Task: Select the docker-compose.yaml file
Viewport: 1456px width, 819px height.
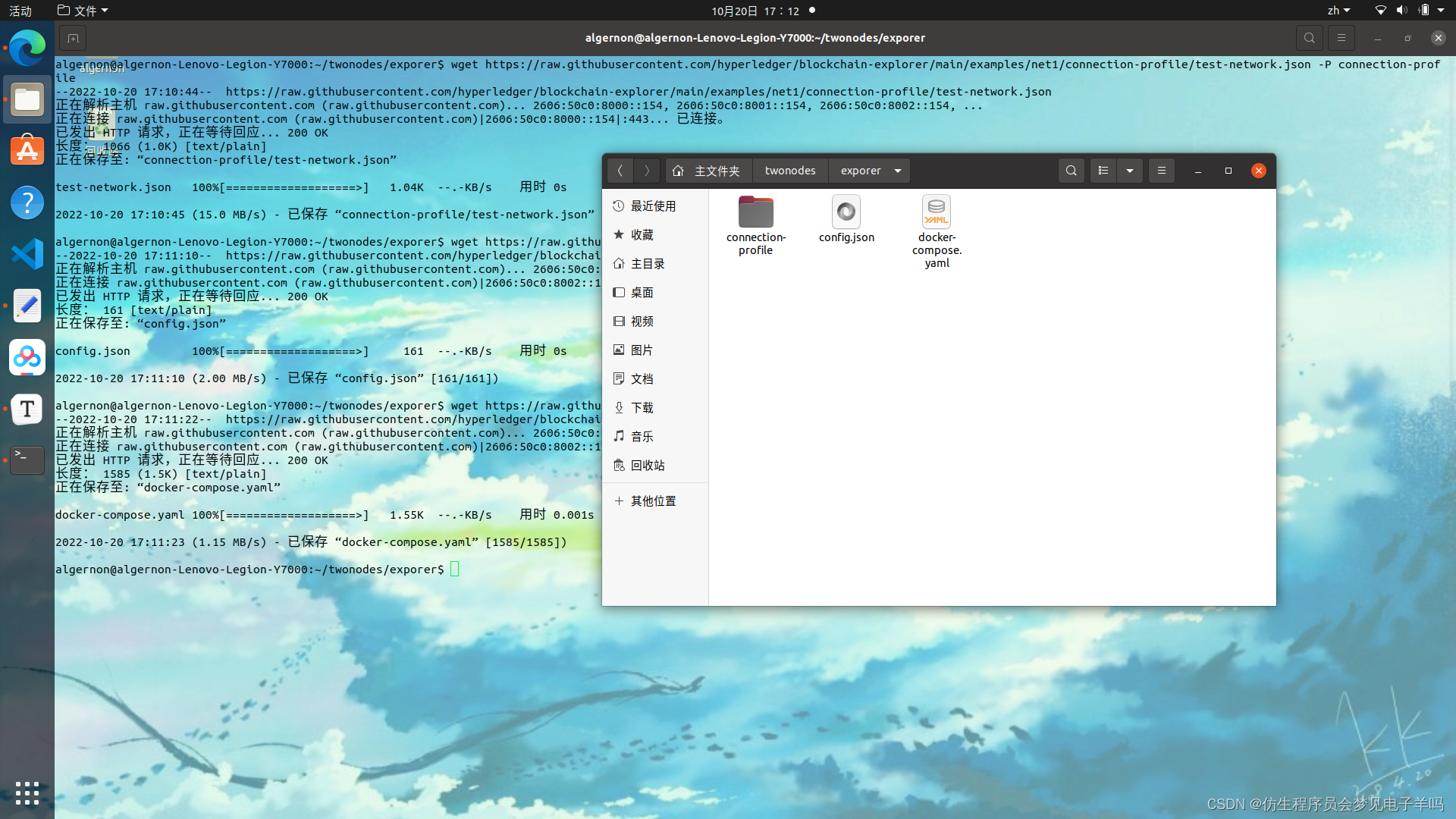Action: (937, 213)
